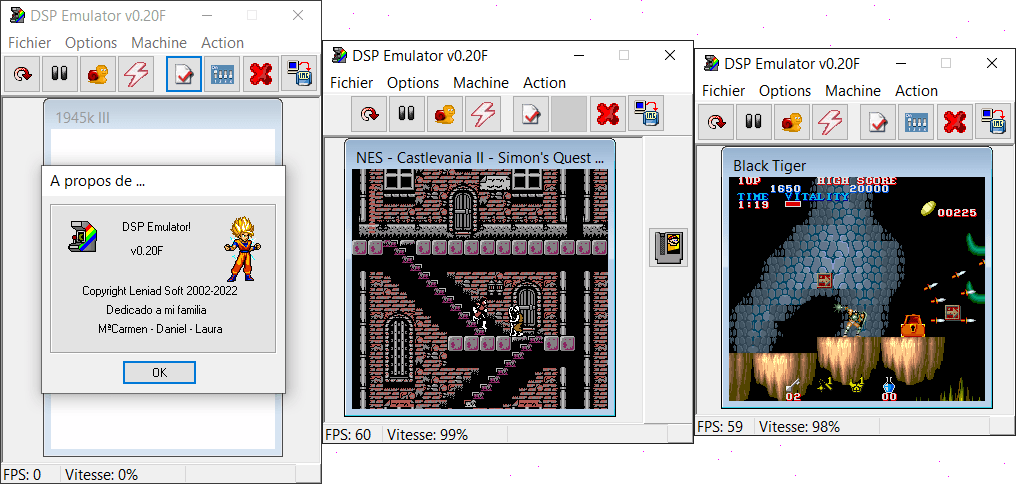The width and height of the screenshot is (1016, 484).
Task: Click snail slow-speed icon in Black Tiger window
Action: [791, 121]
